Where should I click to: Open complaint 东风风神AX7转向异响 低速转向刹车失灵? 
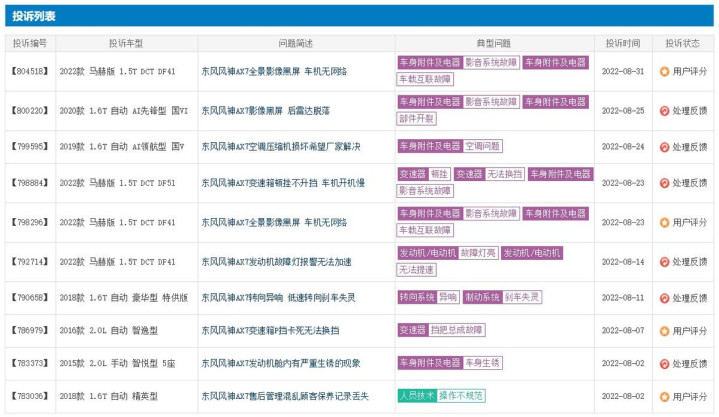tap(278, 298)
